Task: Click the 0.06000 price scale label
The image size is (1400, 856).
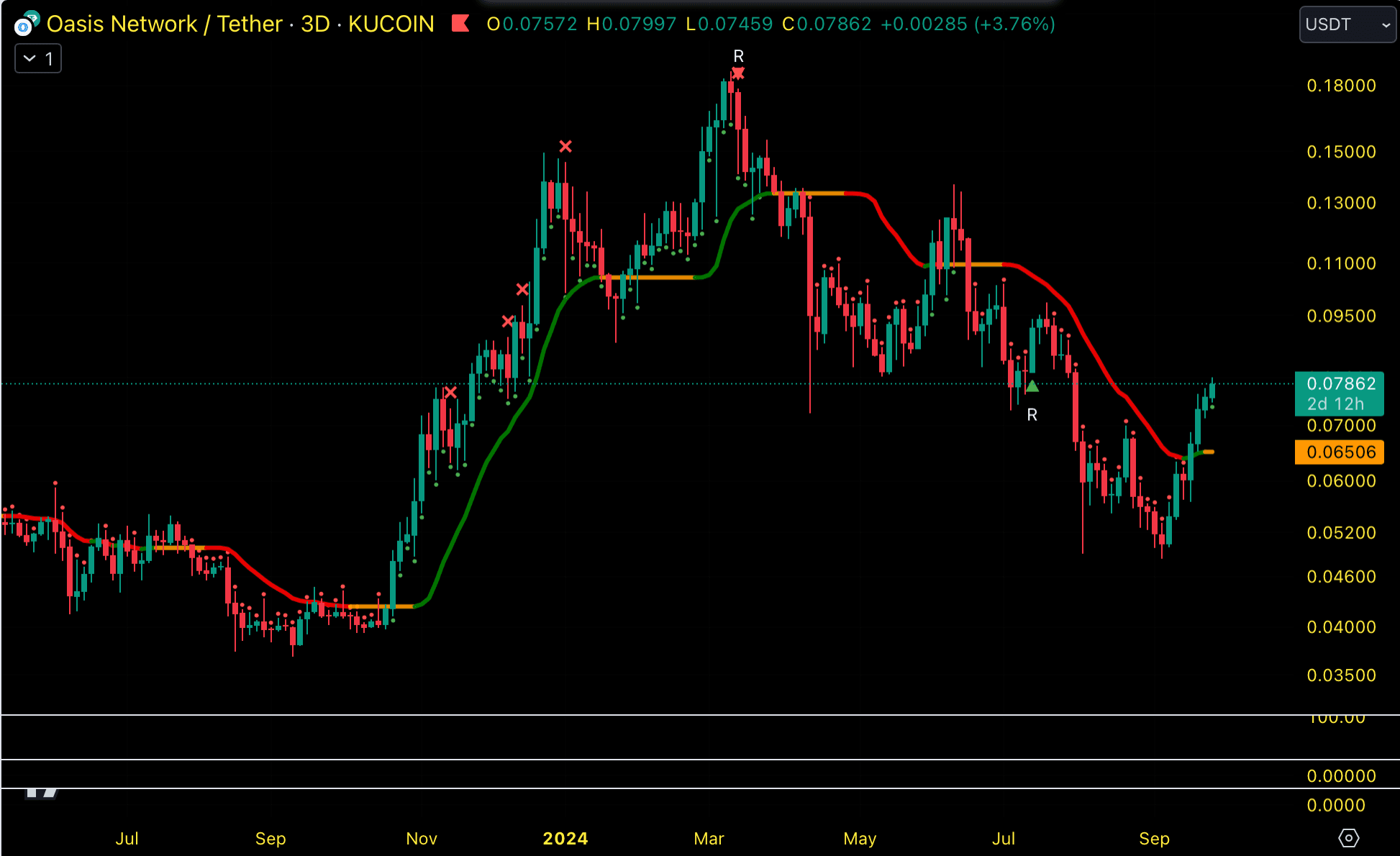Action: [x=1341, y=481]
